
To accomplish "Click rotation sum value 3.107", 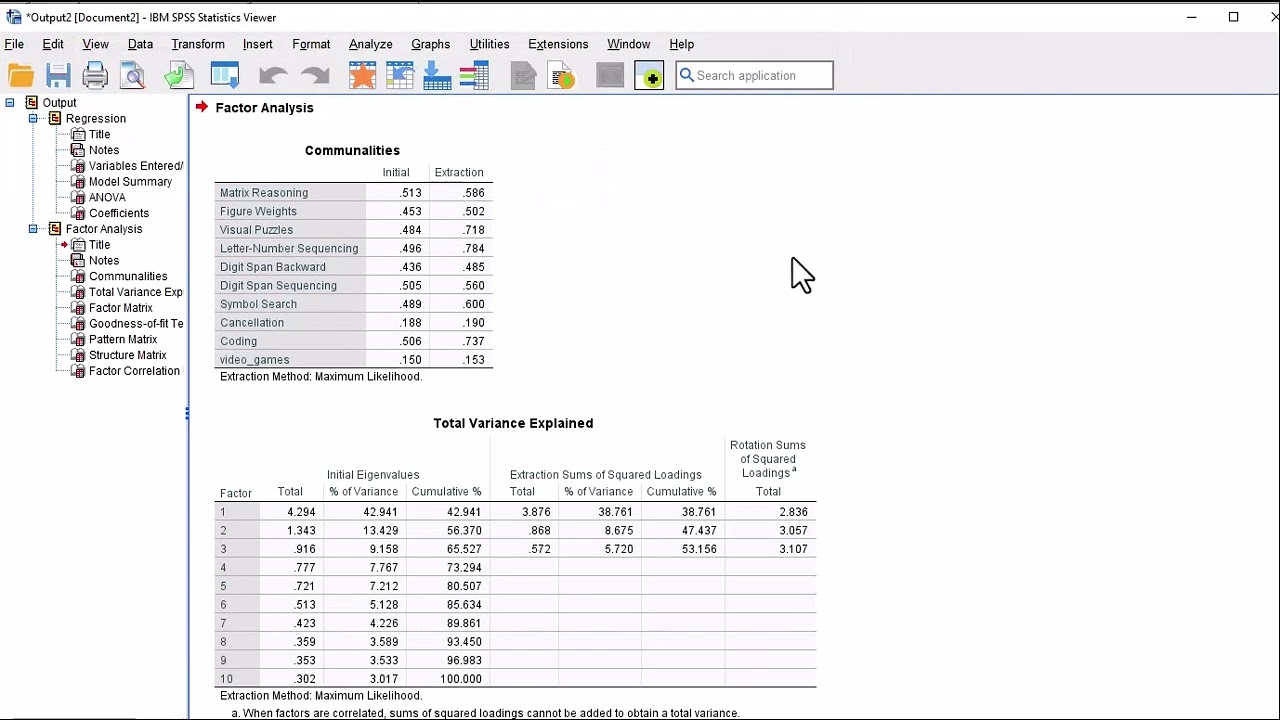I will 793,549.
